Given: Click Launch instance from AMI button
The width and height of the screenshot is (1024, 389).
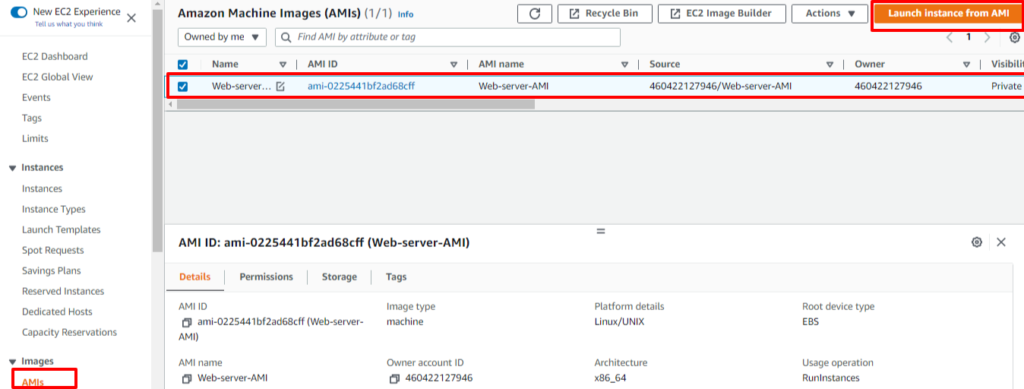Looking at the screenshot, I should 948,14.
